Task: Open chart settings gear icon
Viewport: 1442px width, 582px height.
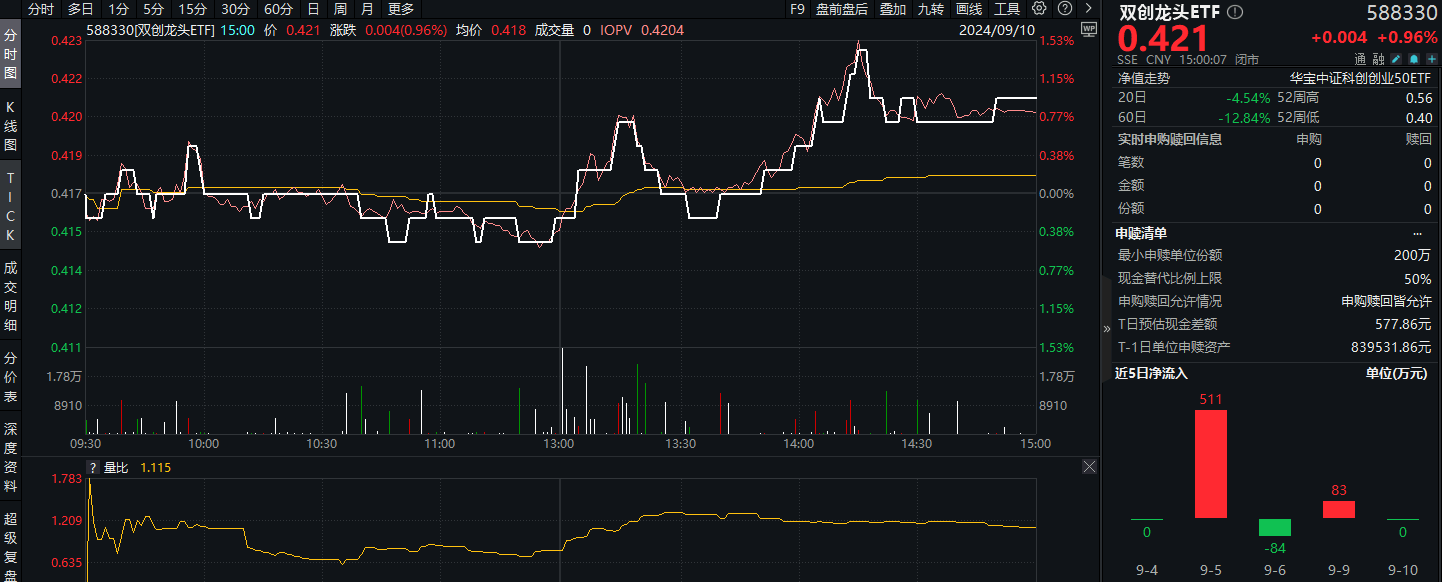Action: coord(1039,9)
